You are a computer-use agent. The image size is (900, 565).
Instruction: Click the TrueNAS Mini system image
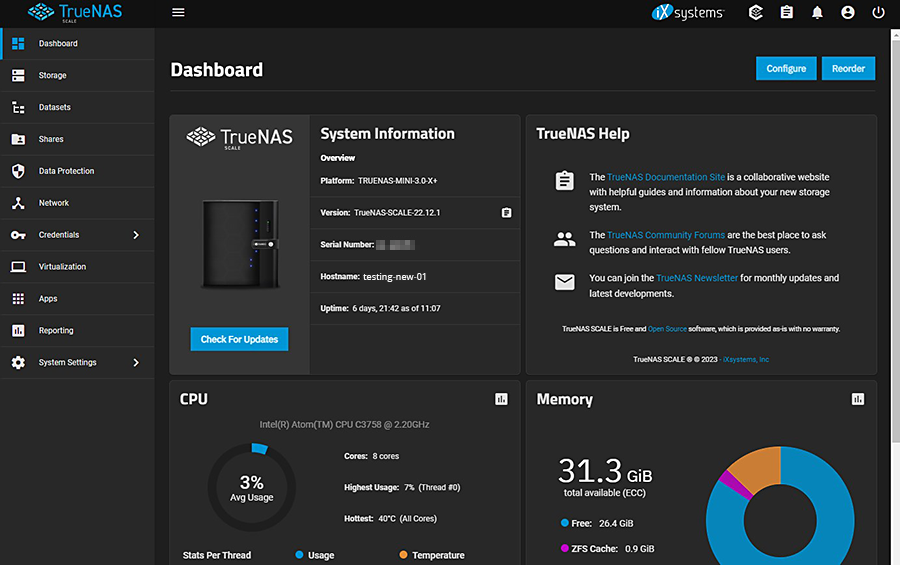tap(240, 244)
